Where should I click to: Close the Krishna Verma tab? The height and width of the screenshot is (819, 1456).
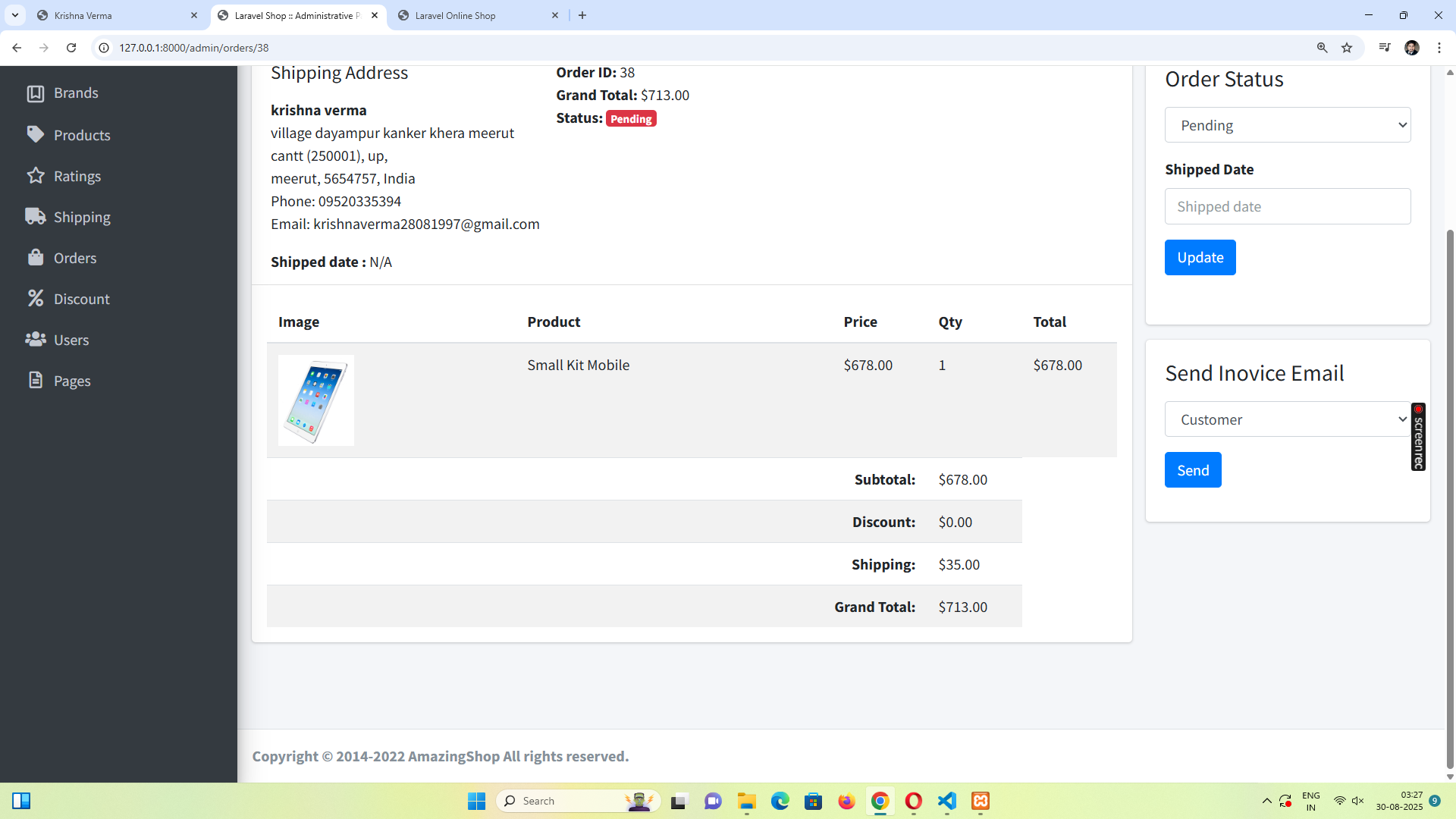pyautogui.click(x=194, y=15)
